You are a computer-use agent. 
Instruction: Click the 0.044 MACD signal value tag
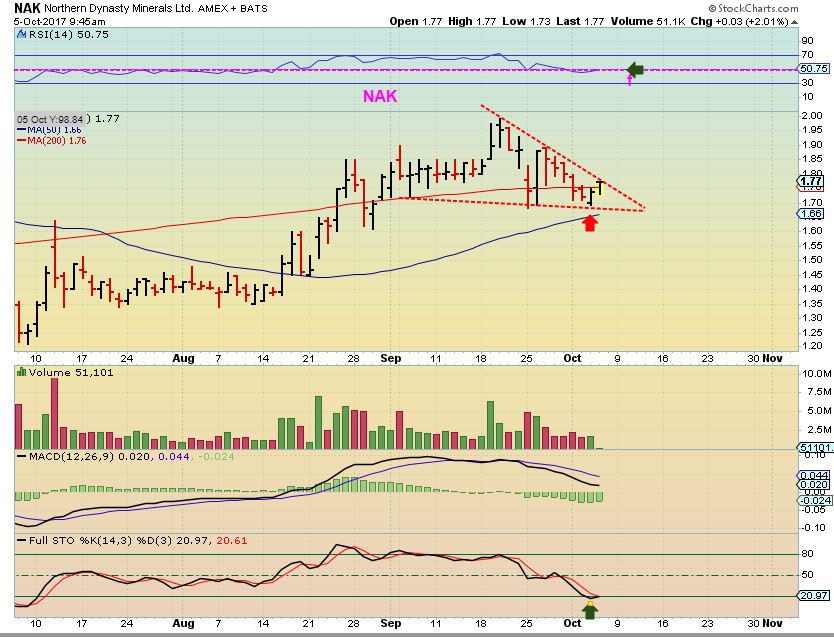(x=814, y=475)
